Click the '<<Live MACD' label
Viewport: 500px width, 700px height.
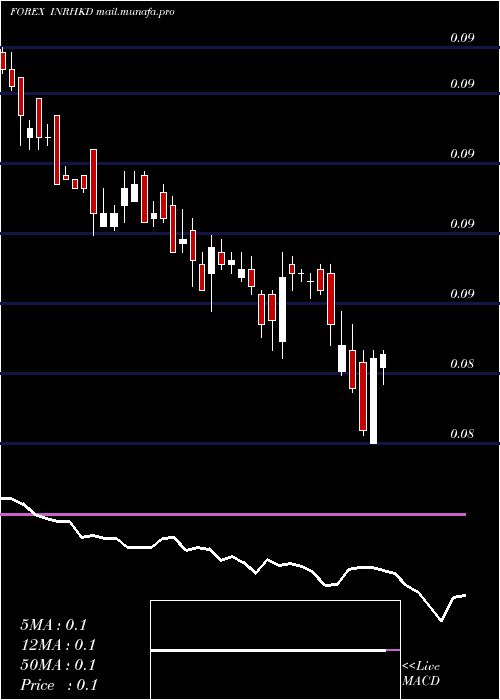421,674
